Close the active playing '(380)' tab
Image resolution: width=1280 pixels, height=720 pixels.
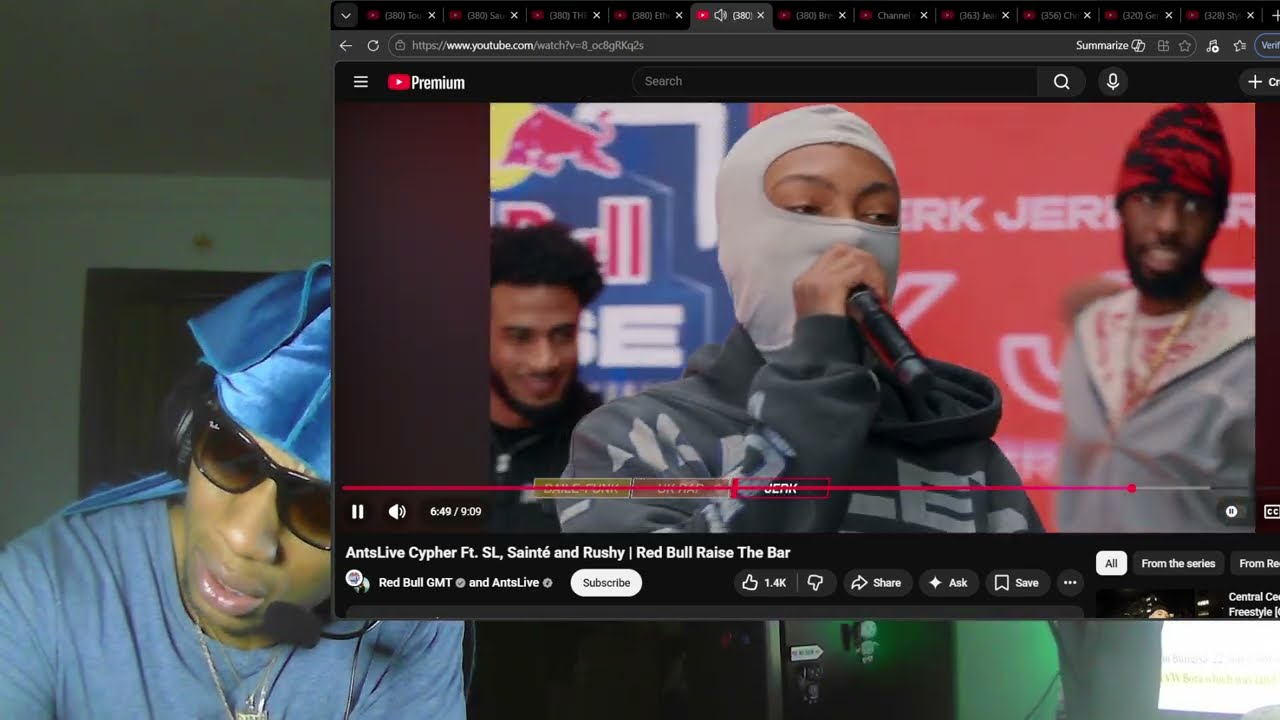pos(760,15)
